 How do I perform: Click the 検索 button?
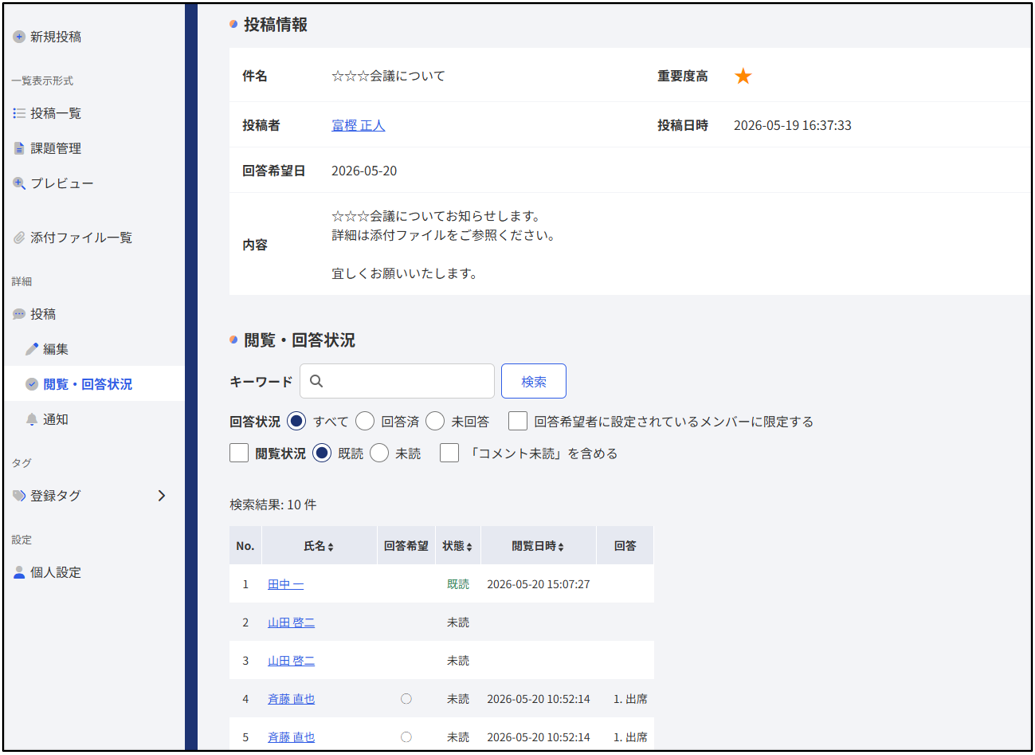click(533, 381)
